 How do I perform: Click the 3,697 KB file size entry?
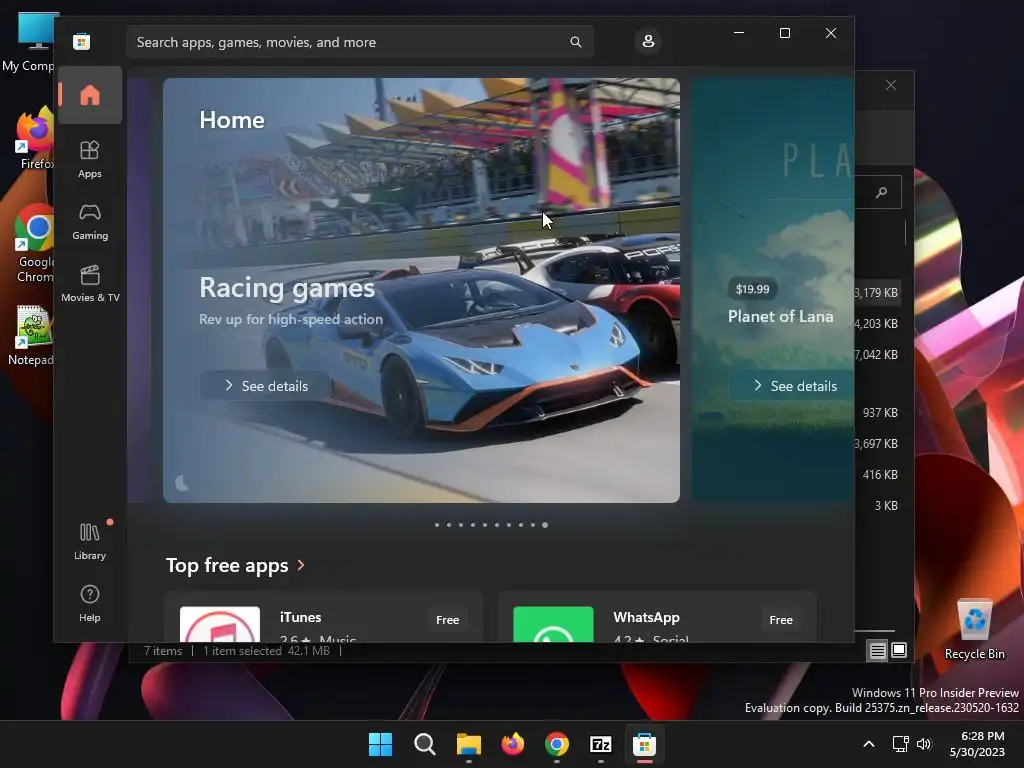click(x=876, y=443)
